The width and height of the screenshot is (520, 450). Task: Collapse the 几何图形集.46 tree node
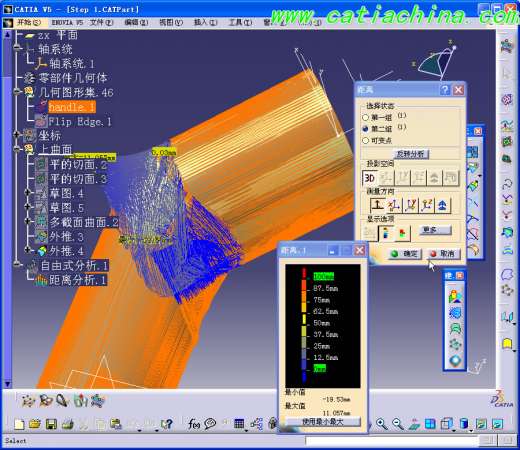click(17, 91)
